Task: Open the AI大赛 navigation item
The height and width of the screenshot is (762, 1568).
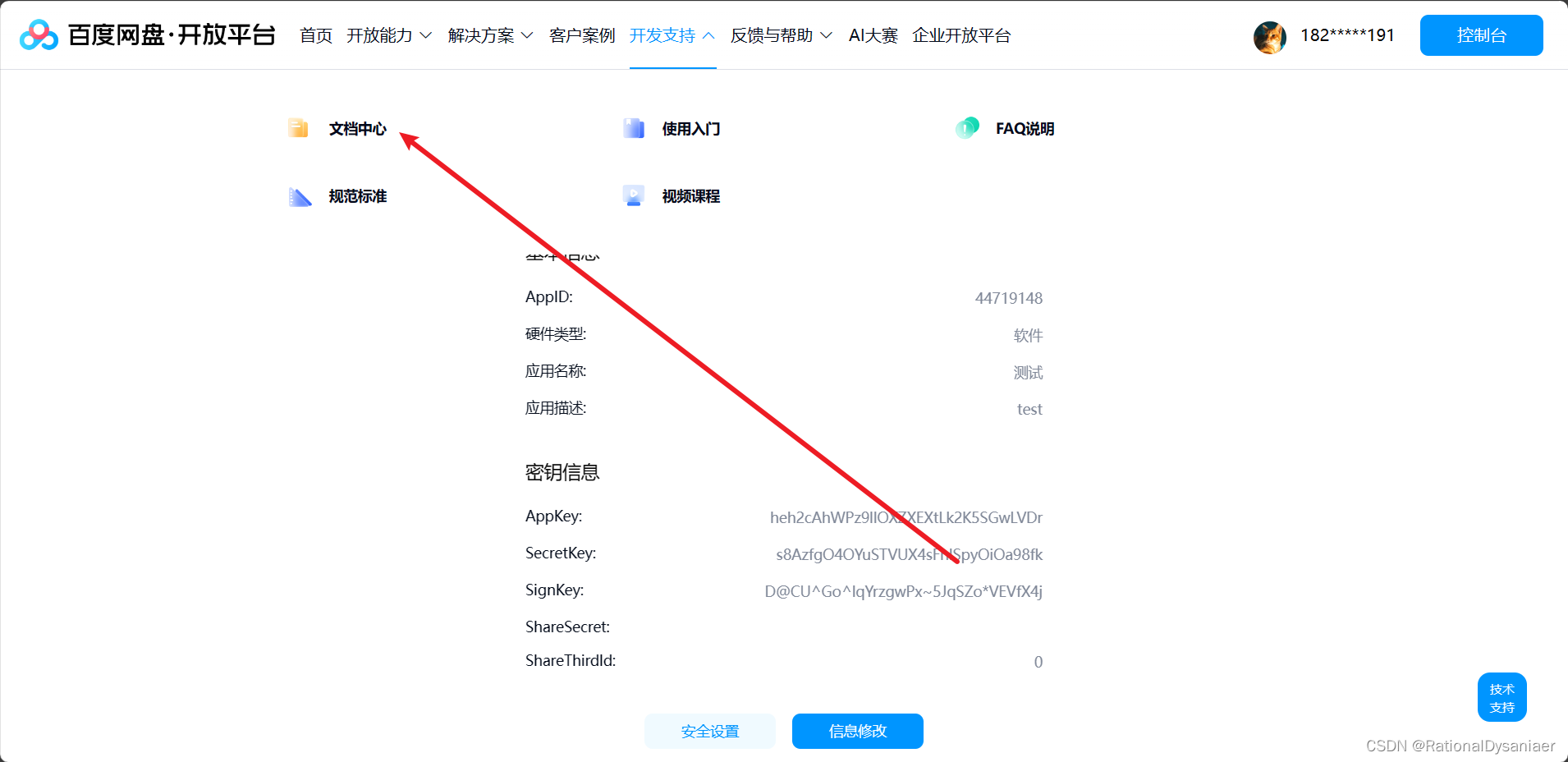Action: 873,35
